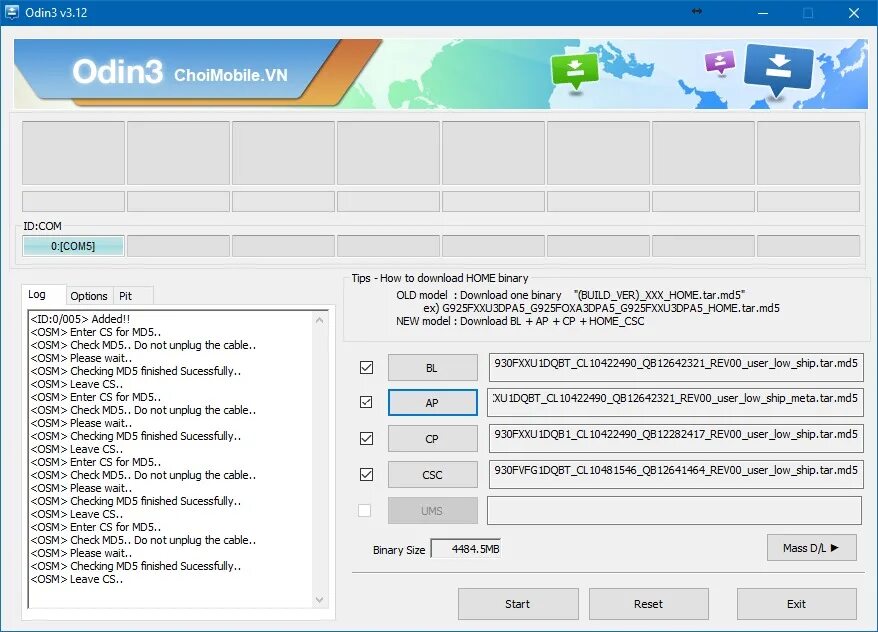Click the Odin3 app icon in title bar
The height and width of the screenshot is (632, 878).
[11, 12]
